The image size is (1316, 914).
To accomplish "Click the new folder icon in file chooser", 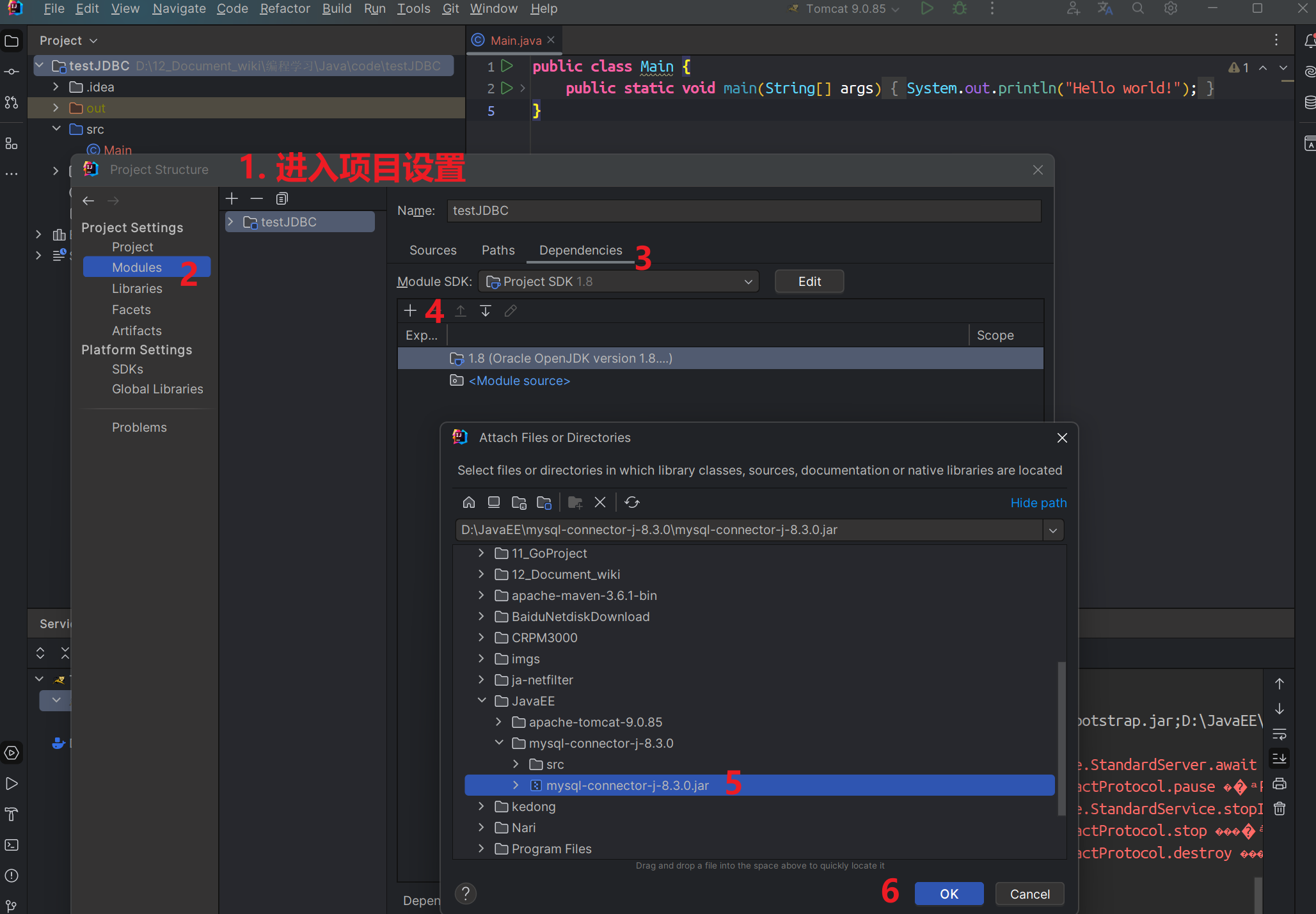I will point(575,503).
